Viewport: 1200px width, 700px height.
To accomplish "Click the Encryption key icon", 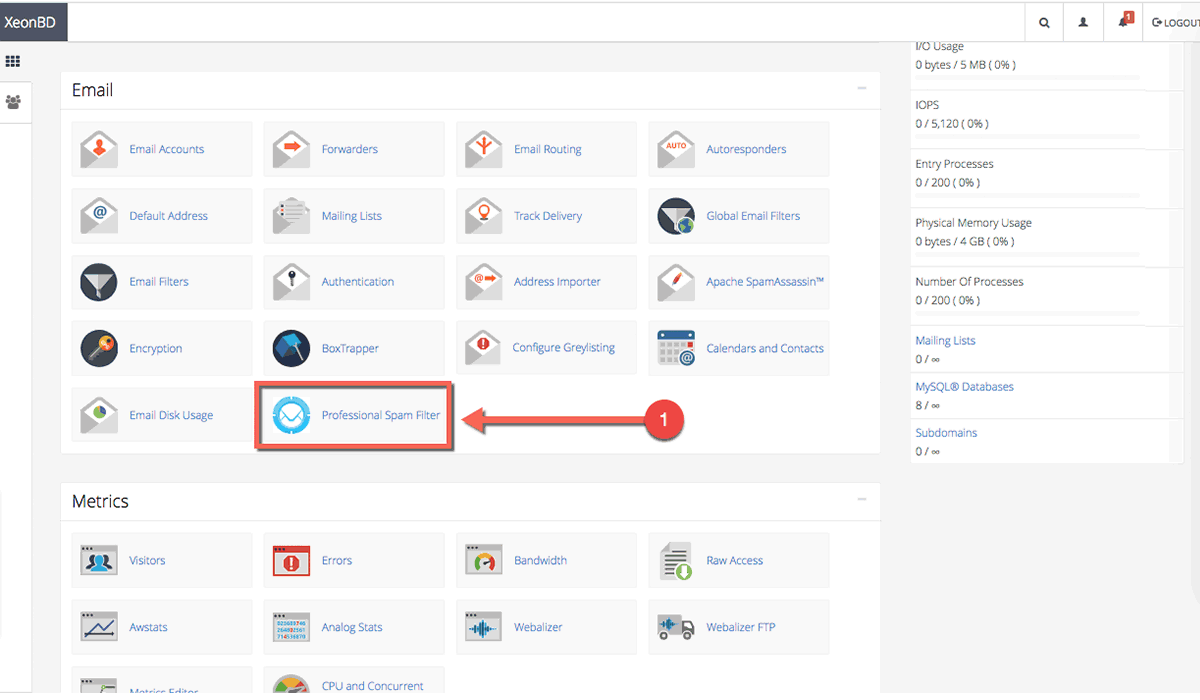I will click(99, 348).
